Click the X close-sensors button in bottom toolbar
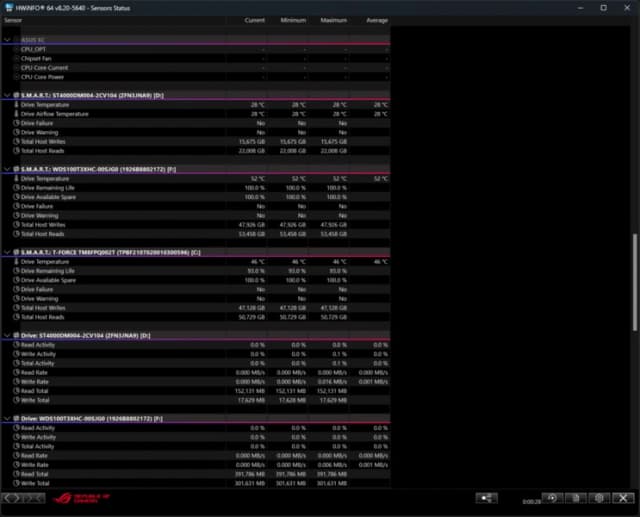The width and height of the screenshot is (640, 517). [x=623, y=498]
